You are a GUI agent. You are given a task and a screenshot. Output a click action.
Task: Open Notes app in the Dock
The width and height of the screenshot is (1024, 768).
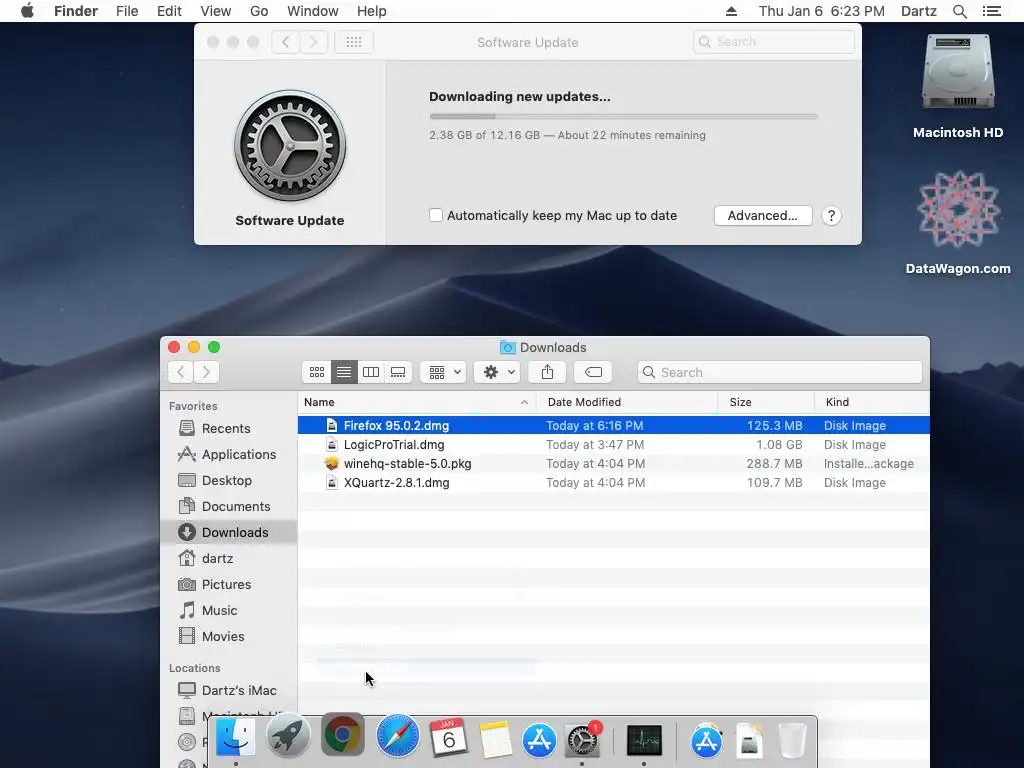click(x=495, y=740)
